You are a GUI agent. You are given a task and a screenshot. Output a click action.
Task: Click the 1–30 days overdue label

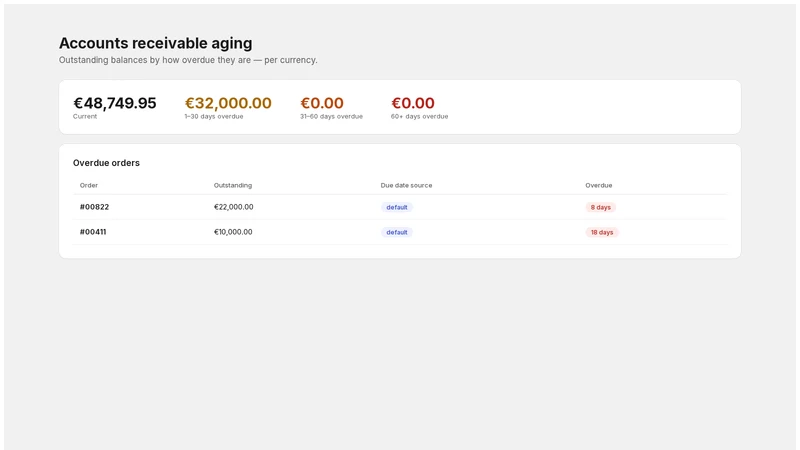[x=214, y=116]
